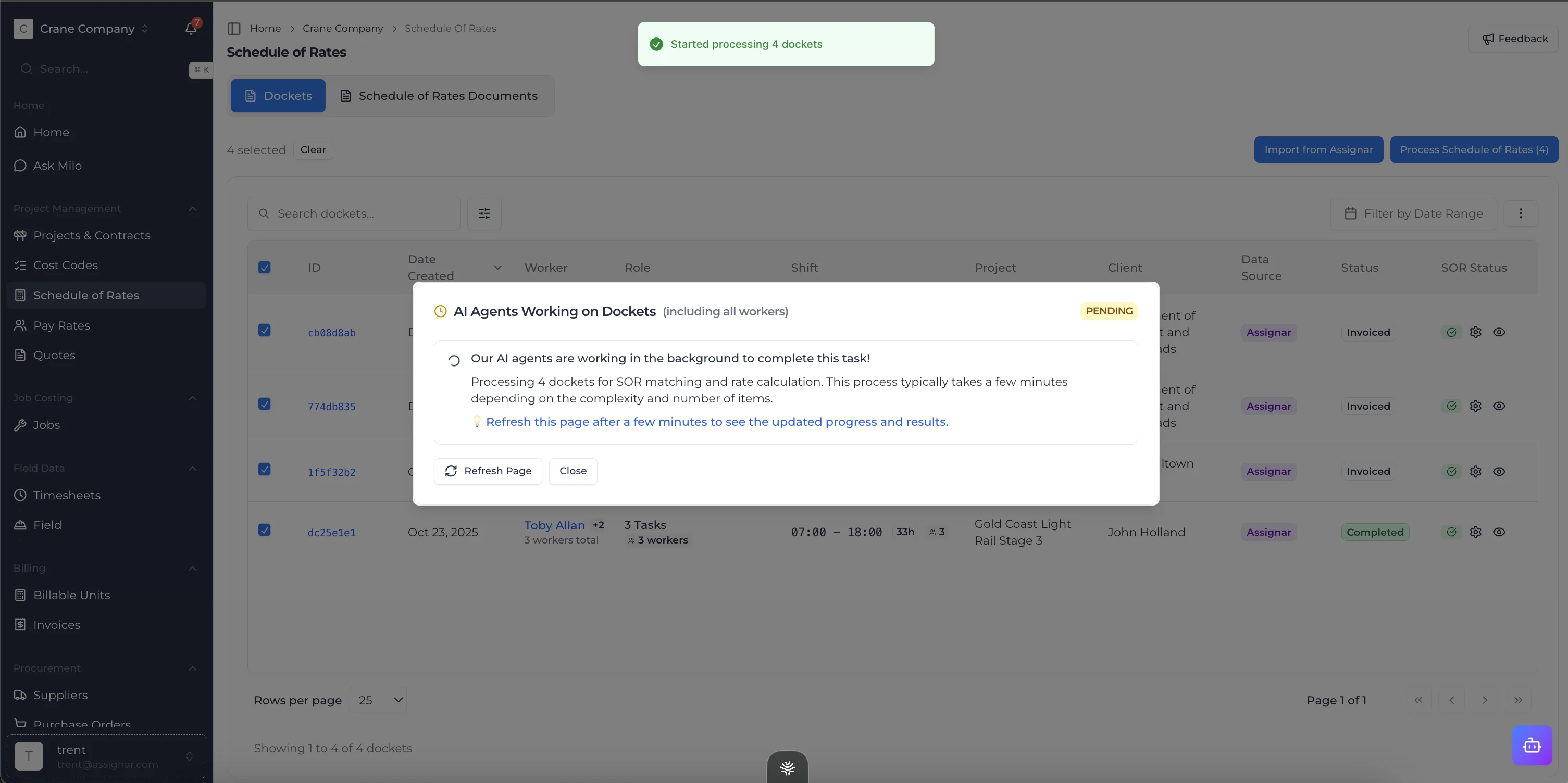
Task: Open the docket filter sliders icon
Action: click(484, 213)
